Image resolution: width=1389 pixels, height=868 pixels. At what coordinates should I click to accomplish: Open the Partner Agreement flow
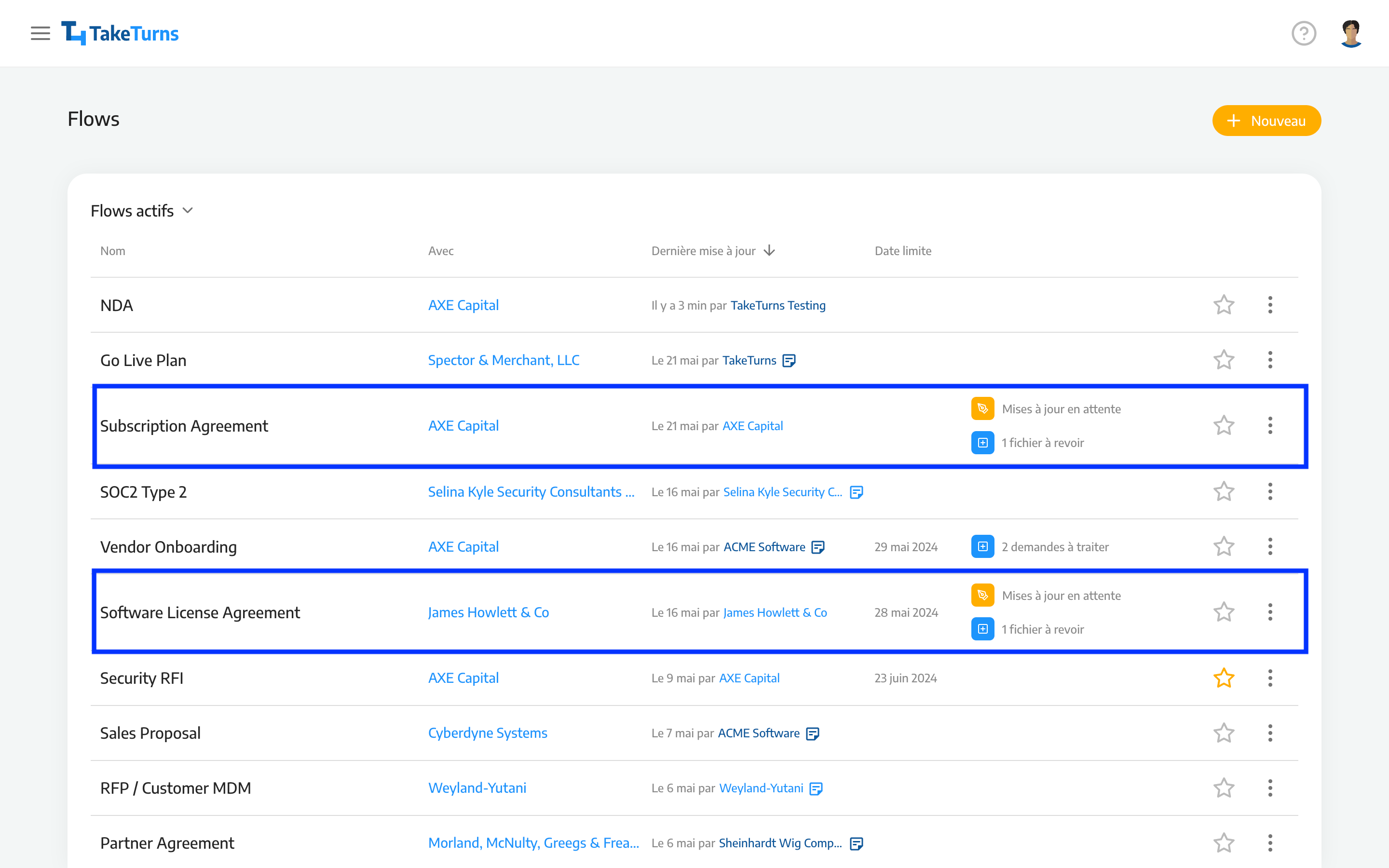tap(167, 843)
